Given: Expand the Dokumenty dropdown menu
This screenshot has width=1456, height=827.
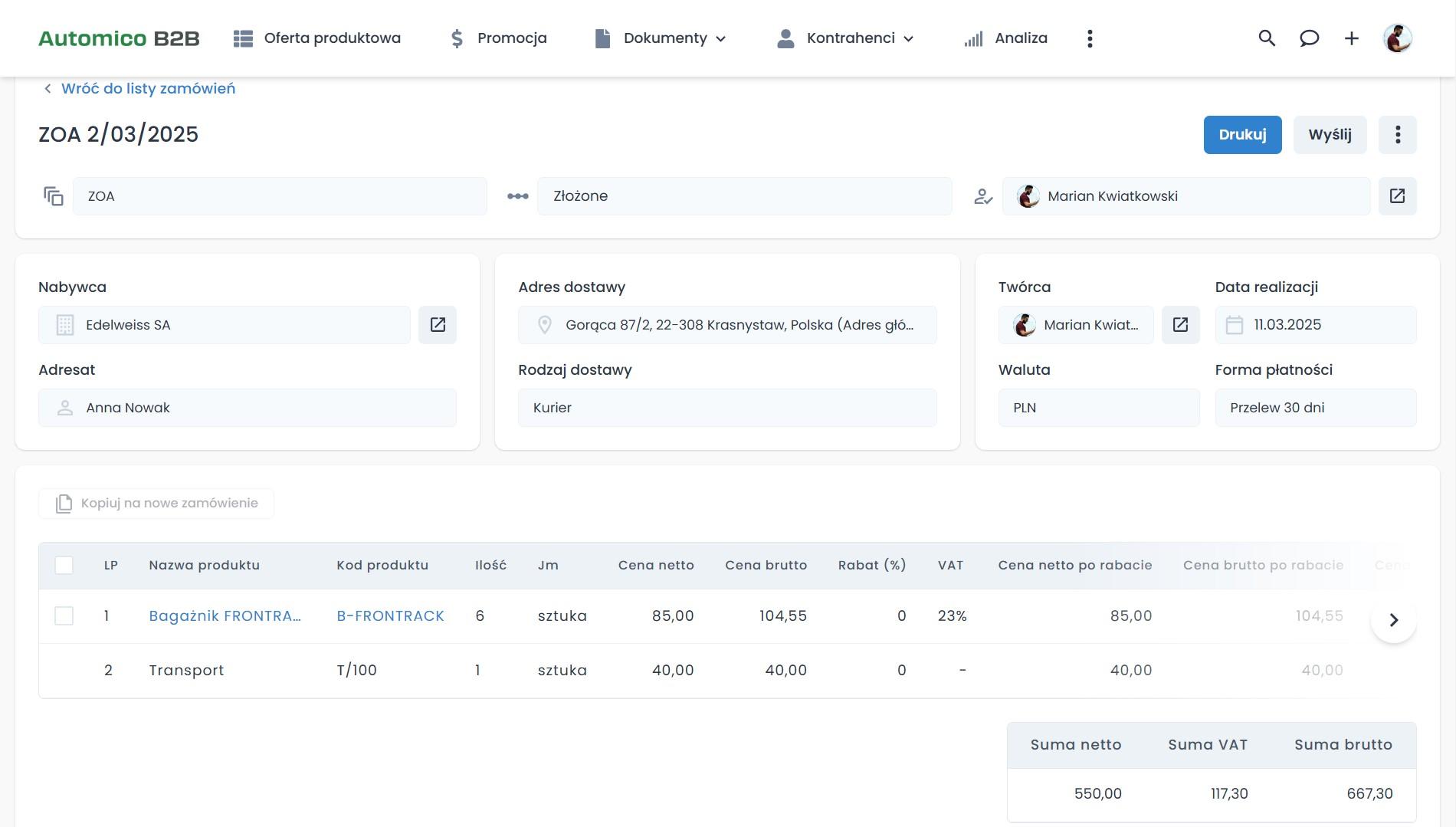Looking at the screenshot, I should [x=661, y=38].
